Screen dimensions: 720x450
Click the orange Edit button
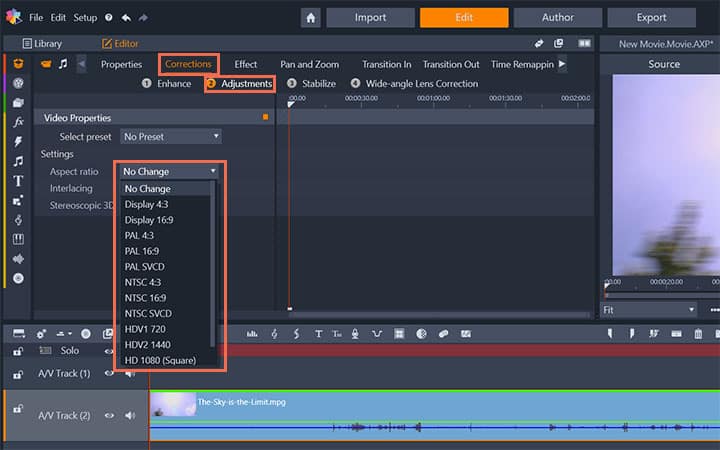pos(464,17)
